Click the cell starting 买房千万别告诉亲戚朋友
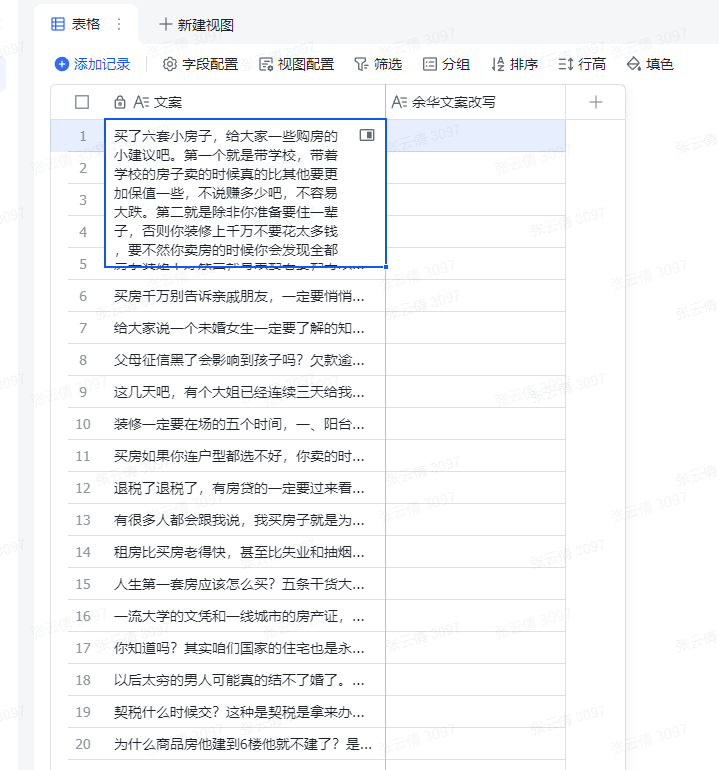719x770 pixels. click(x=245, y=296)
